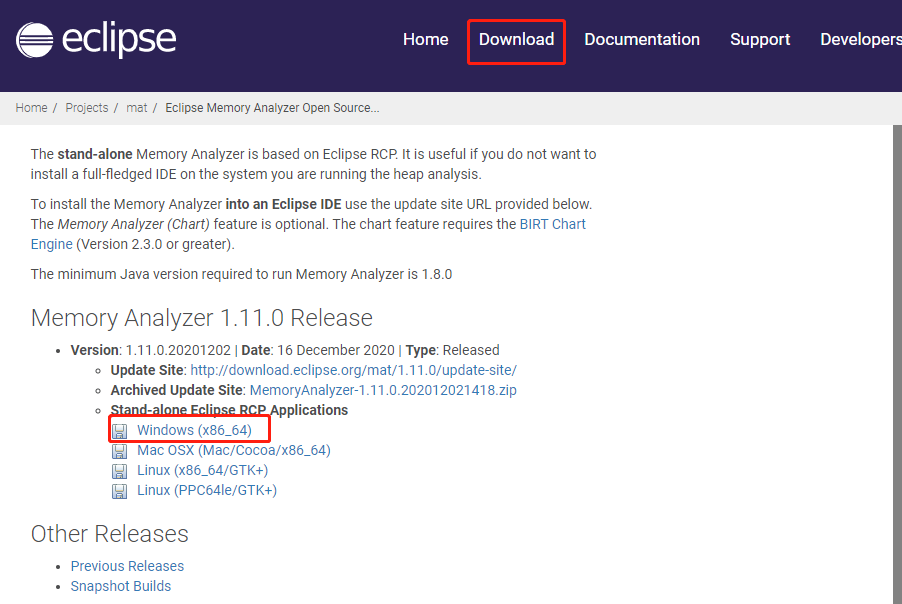Click the minimum Java version sentence
Screen dimensions: 902x604
[x=242, y=274]
